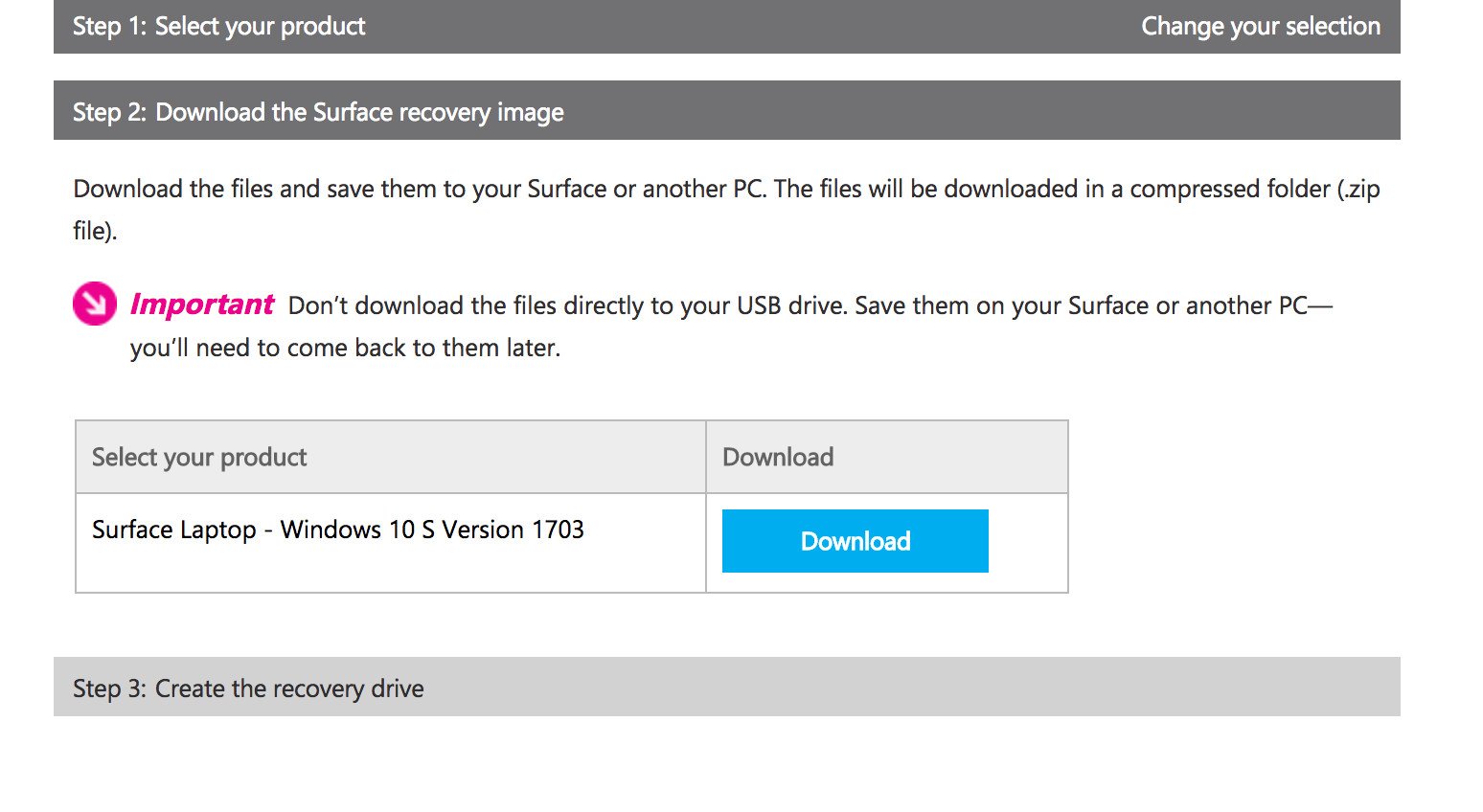Click the Step 1: Select your product header
Viewport: 1483px width, 812px height.
[x=218, y=26]
